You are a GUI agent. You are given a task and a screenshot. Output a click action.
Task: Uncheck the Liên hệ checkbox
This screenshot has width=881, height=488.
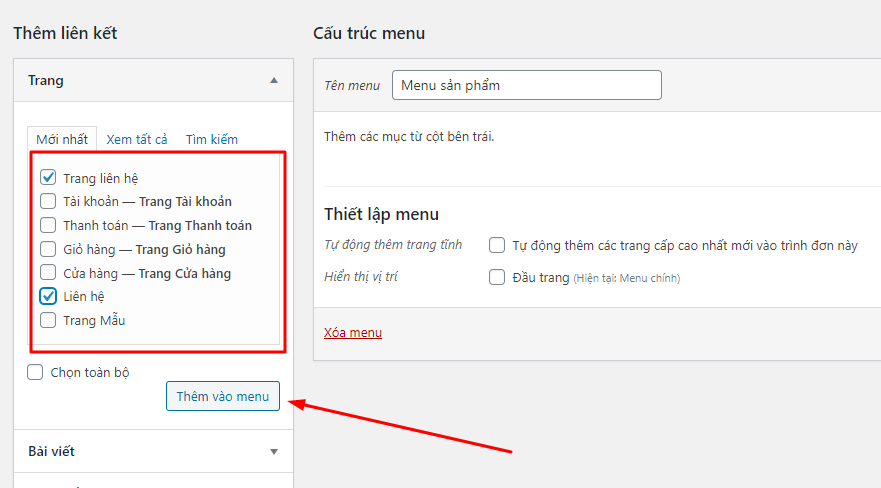pyautogui.click(x=48, y=296)
